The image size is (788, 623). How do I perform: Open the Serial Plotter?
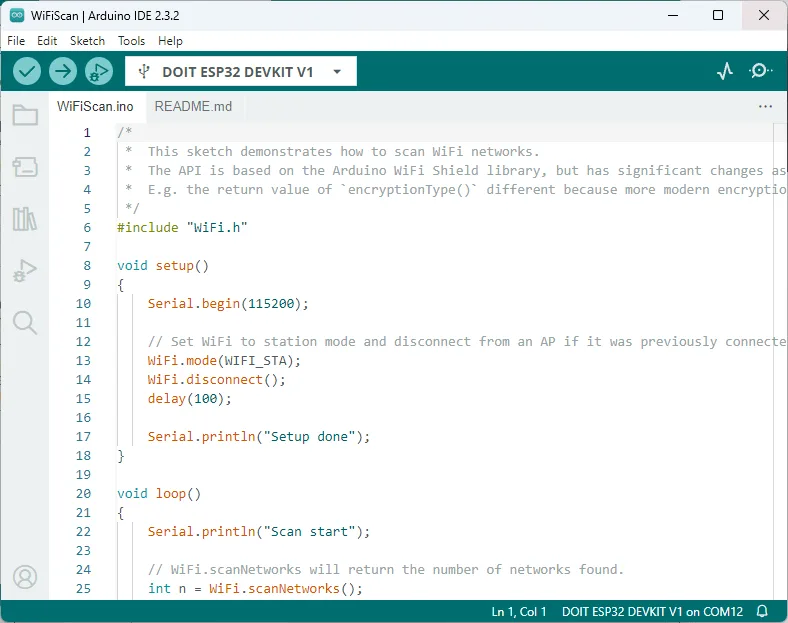pyautogui.click(x=725, y=71)
